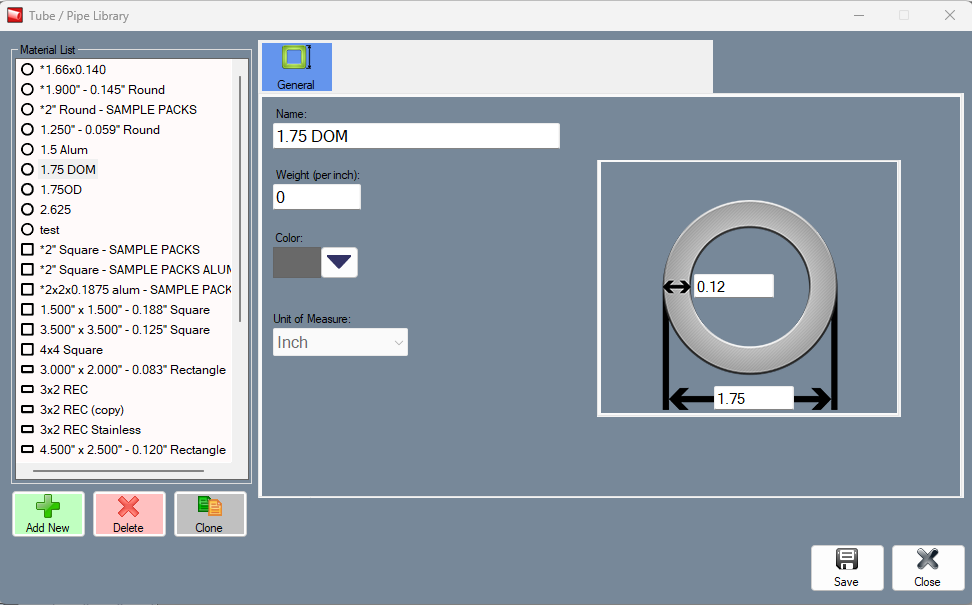Minimize the Tube / Pipe Library window

pyautogui.click(x=859, y=15)
